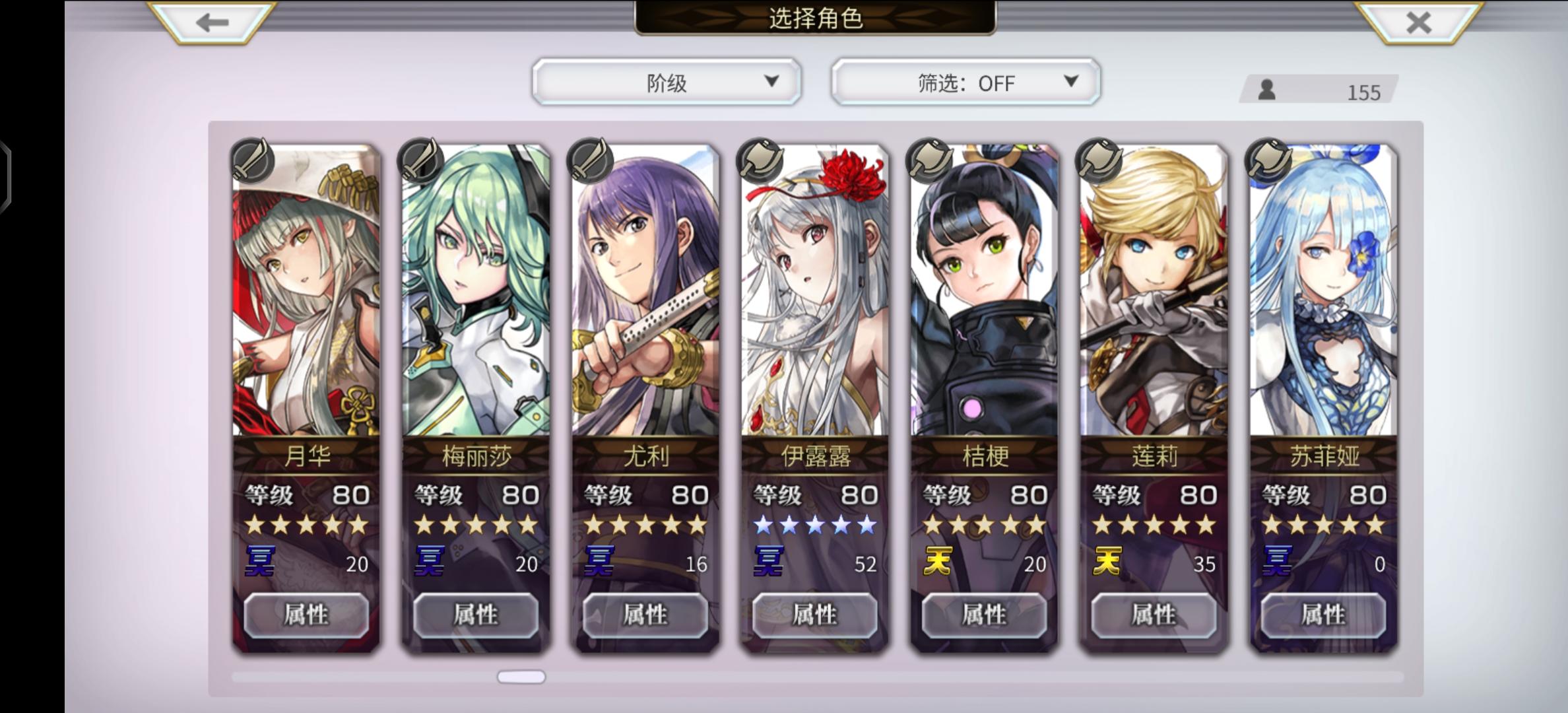Click the axe weapon icon on 苏菲娅's card

(1268, 160)
